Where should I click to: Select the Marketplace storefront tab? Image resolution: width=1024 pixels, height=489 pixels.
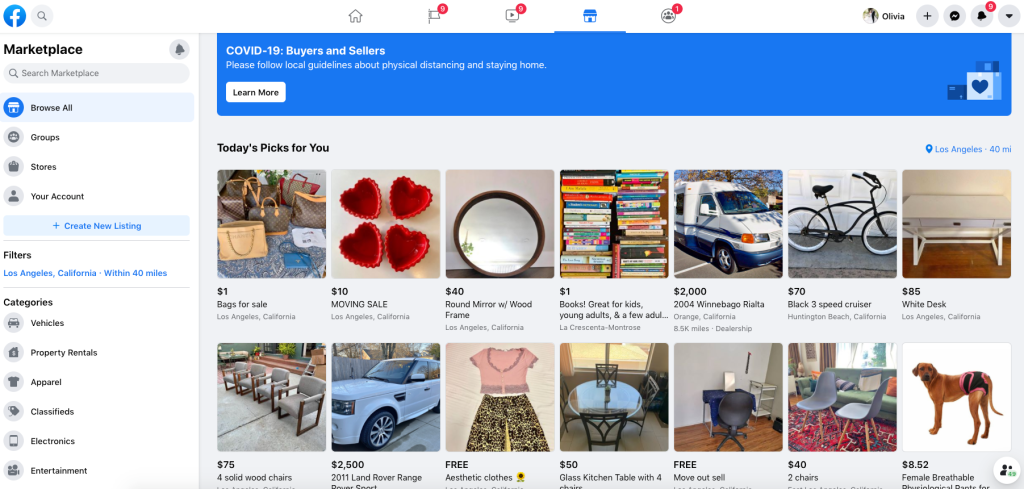tap(590, 16)
